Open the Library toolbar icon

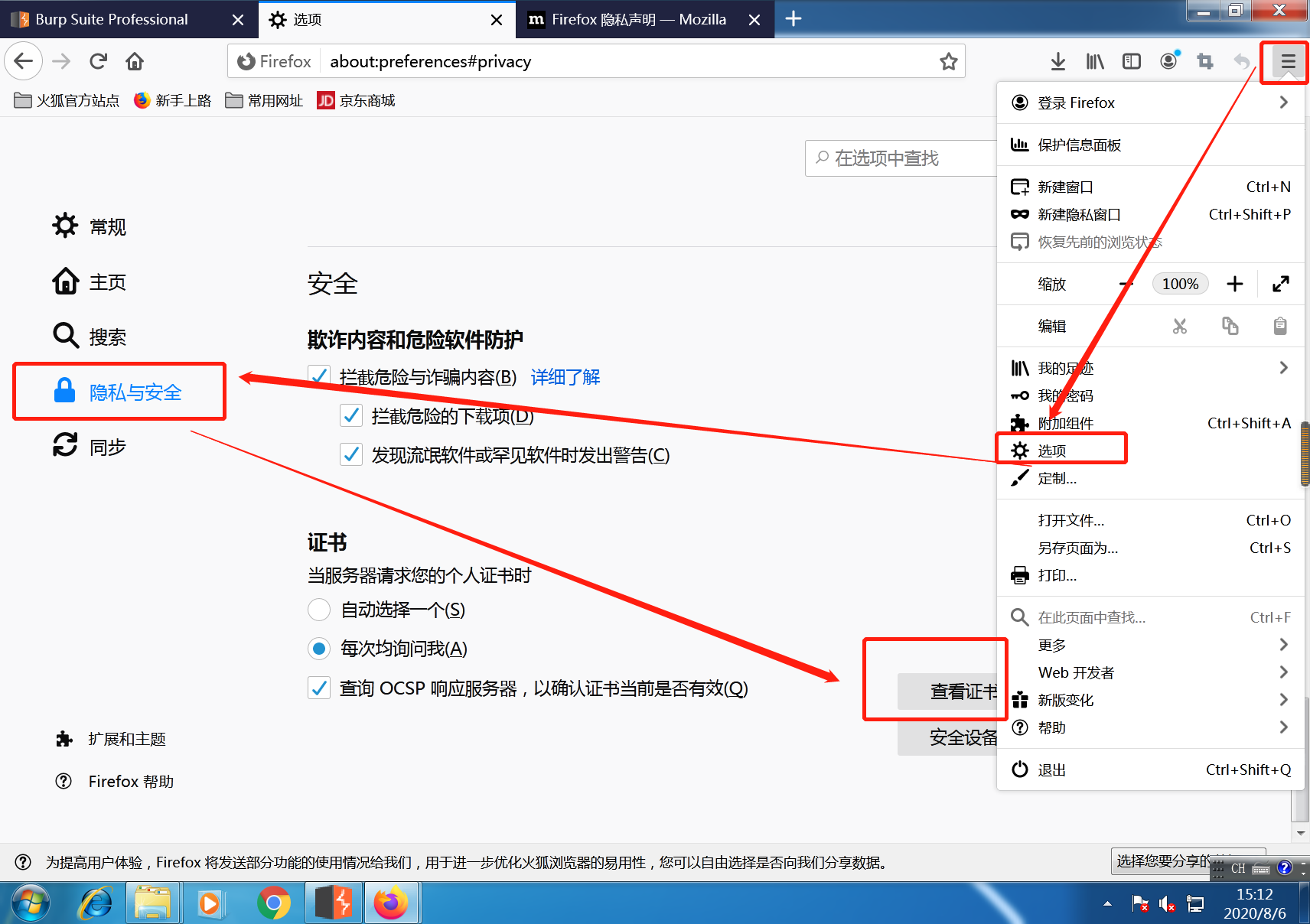tap(1094, 61)
